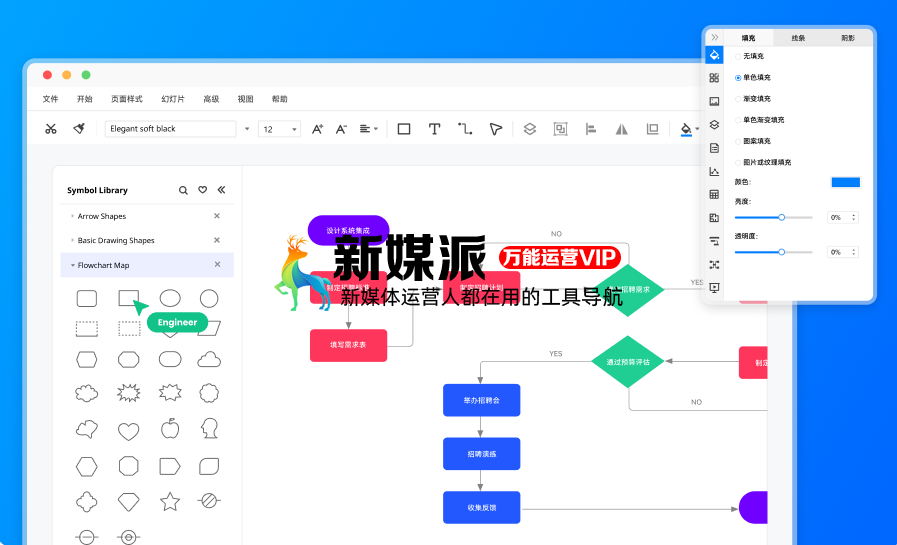The width and height of the screenshot is (897, 545).
Task: Pick the star shape symbol
Action: 170,502
